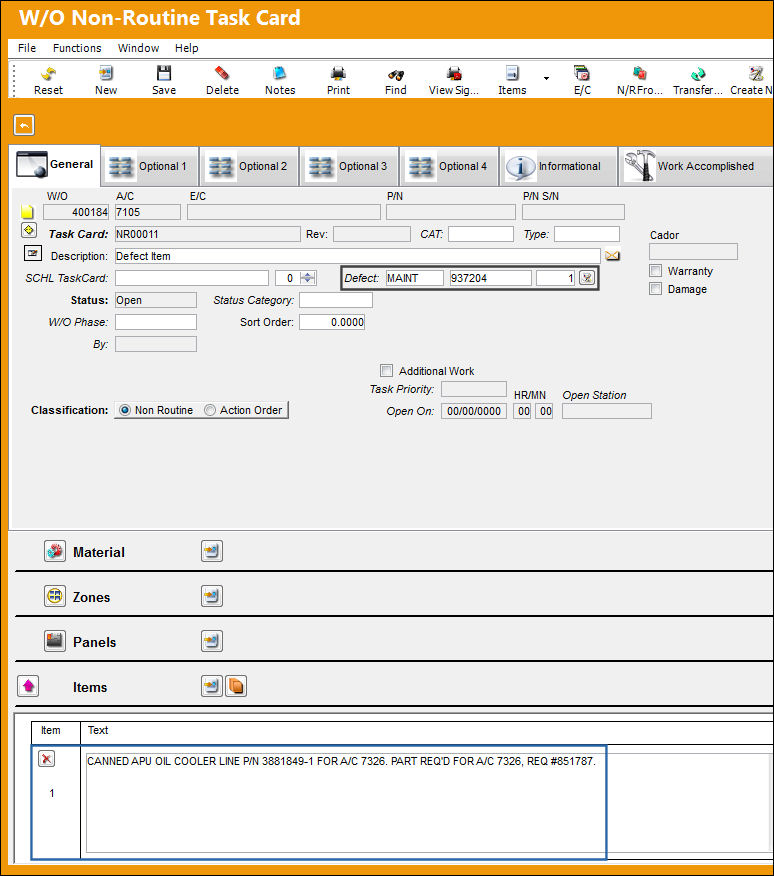Click the item text CANNED APU OIL COOLER LINE
Screen dimensions: 774x876
(341, 761)
